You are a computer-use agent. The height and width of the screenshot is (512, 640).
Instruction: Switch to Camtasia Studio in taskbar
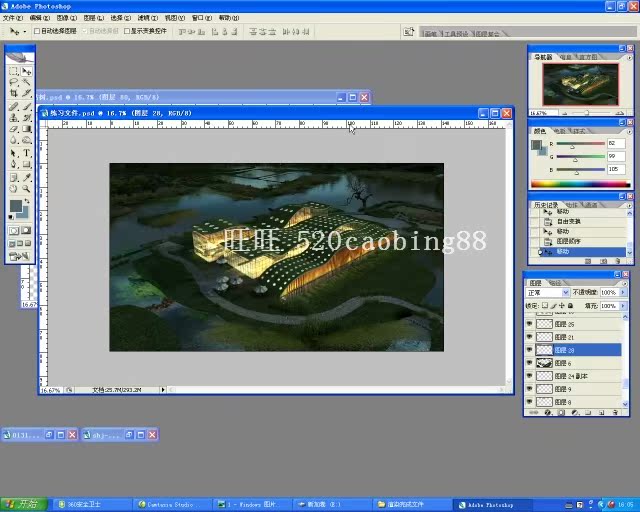coord(173,504)
